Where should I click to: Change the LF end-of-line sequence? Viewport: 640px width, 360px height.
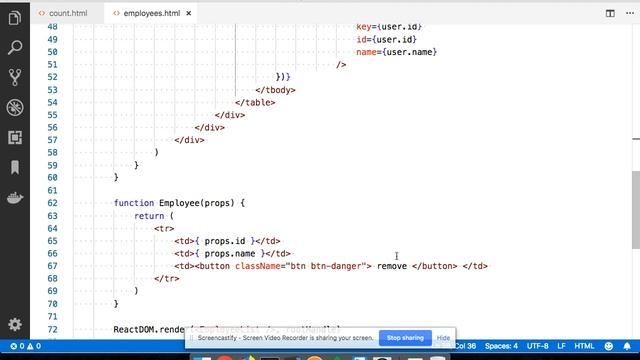point(561,346)
